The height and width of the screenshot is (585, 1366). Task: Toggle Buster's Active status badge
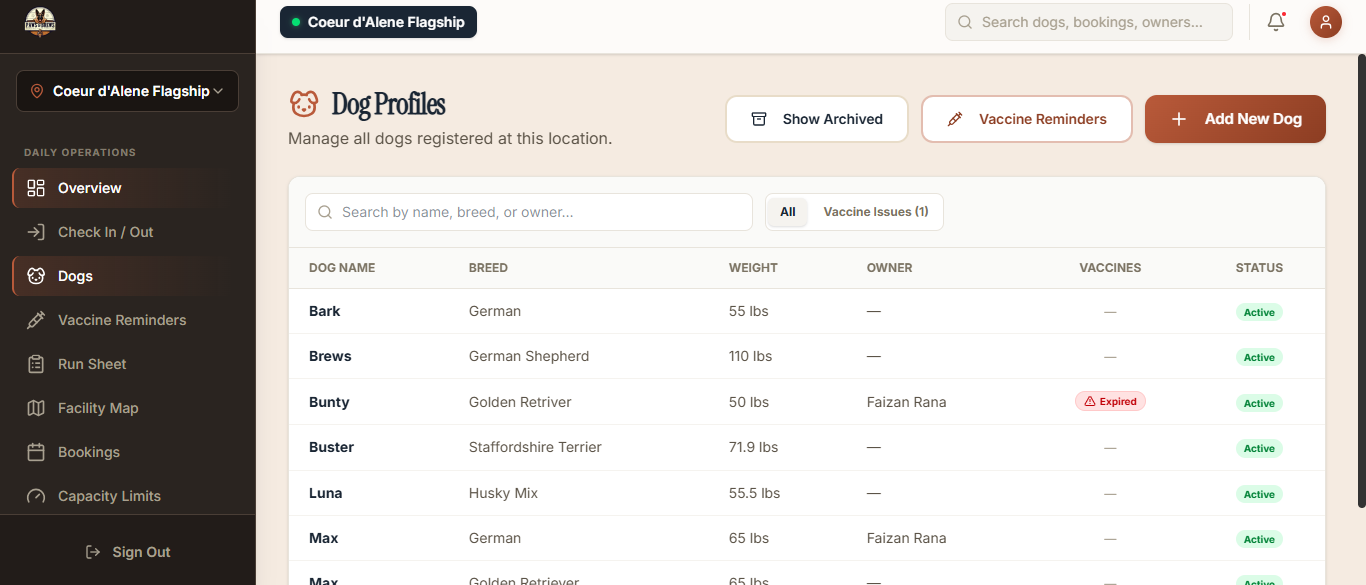coord(1258,448)
